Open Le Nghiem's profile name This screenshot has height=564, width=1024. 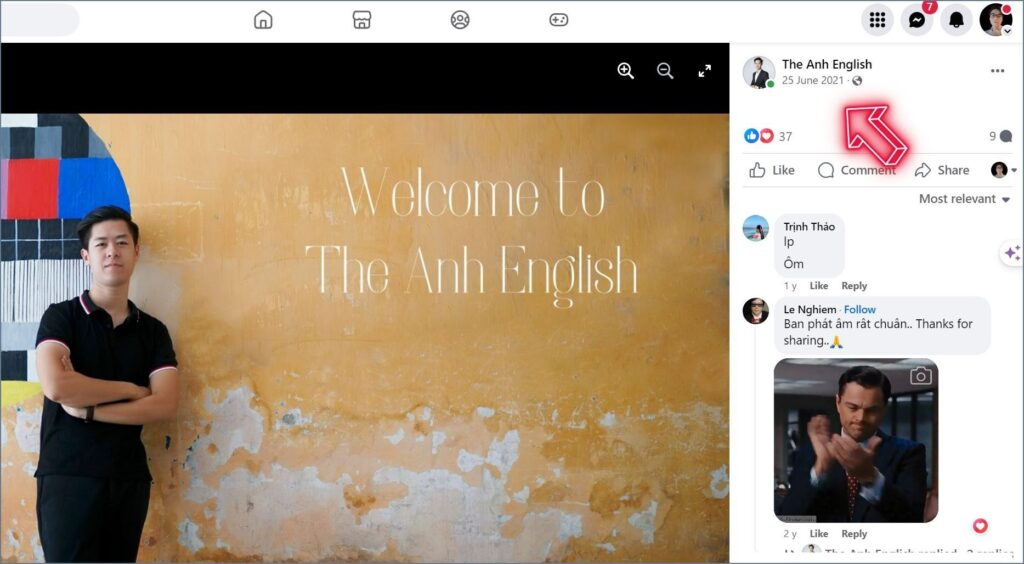click(810, 309)
